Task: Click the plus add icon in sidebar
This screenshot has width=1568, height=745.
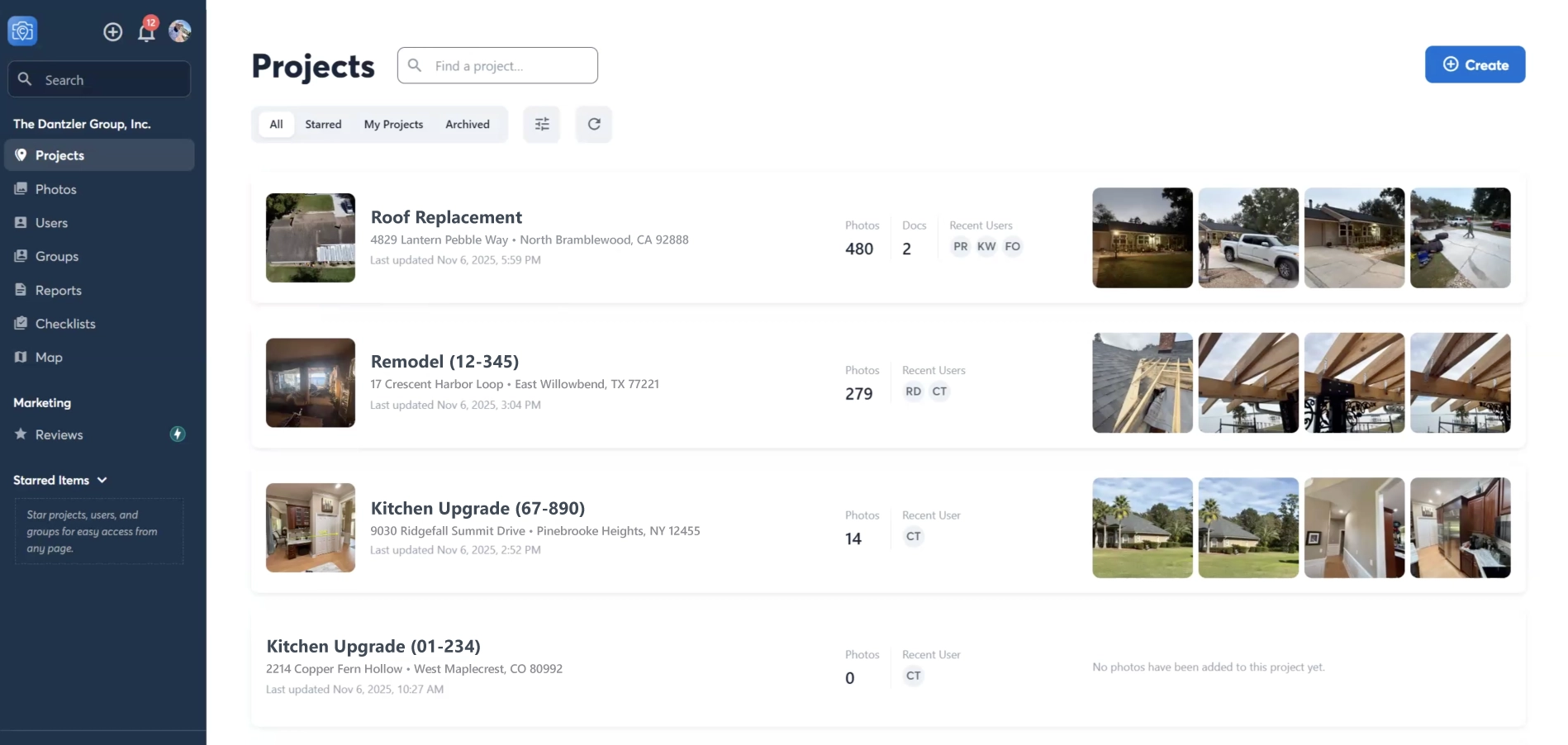Action: (113, 31)
